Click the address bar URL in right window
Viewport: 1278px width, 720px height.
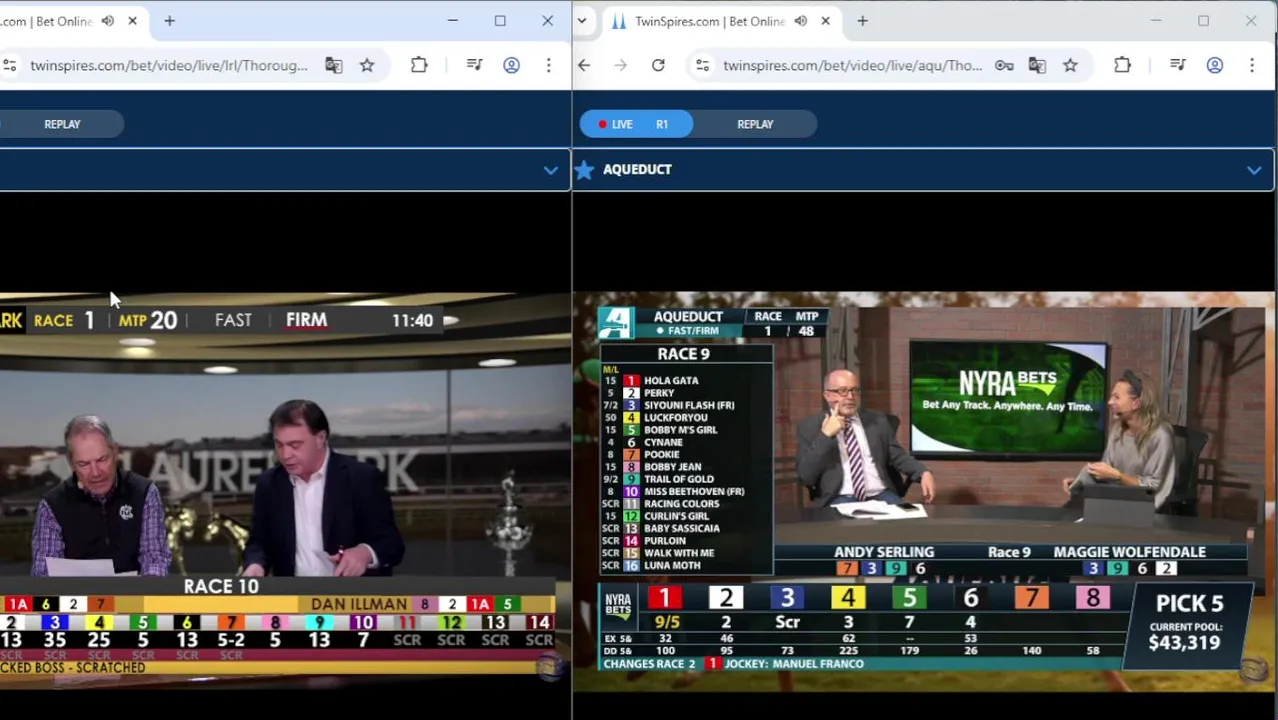coord(852,65)
